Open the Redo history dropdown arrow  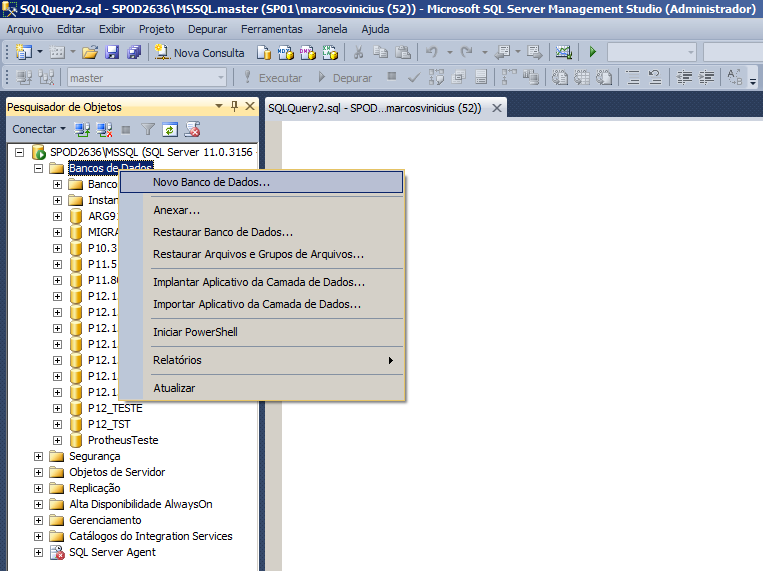[x=485, y=52]
